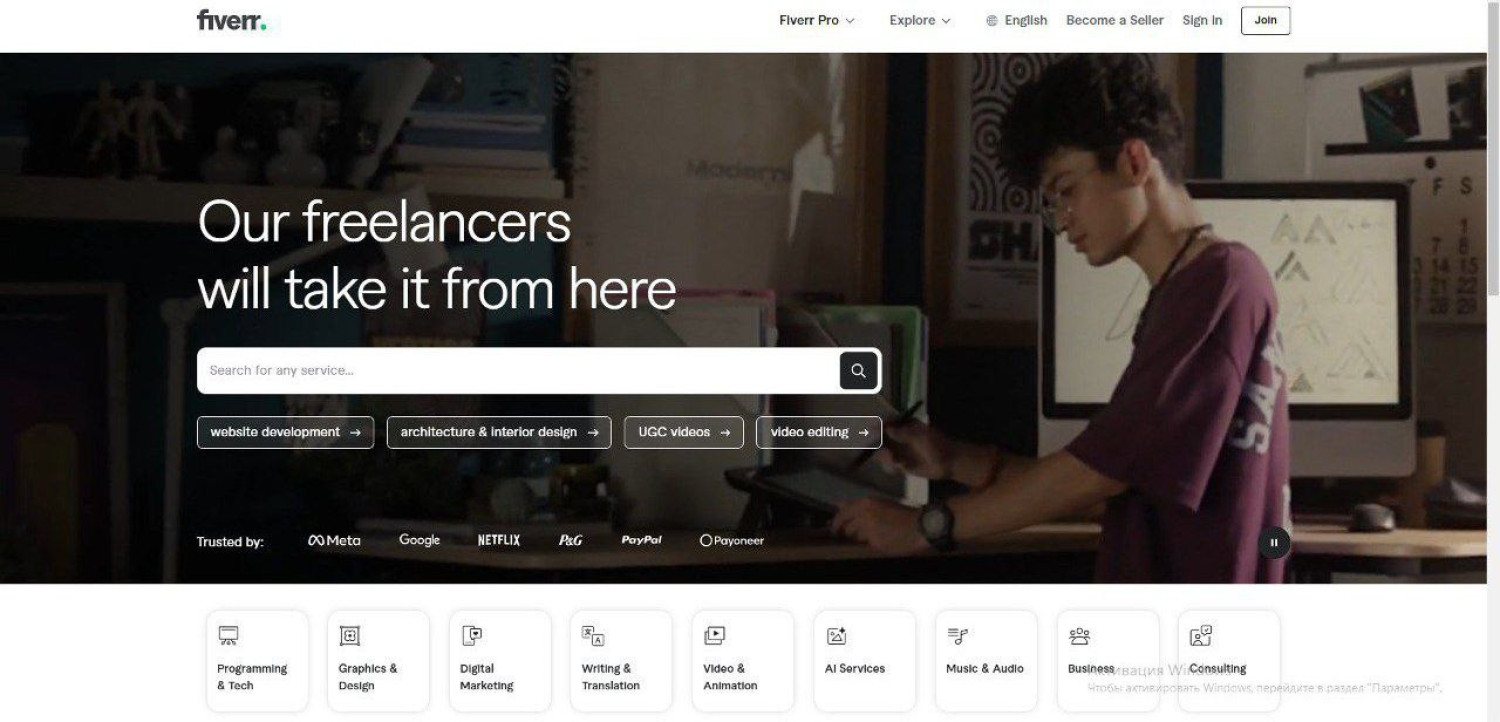Open the Digital Marketing category icon
The image size is (1500, 722).
(x=472, y=636)
